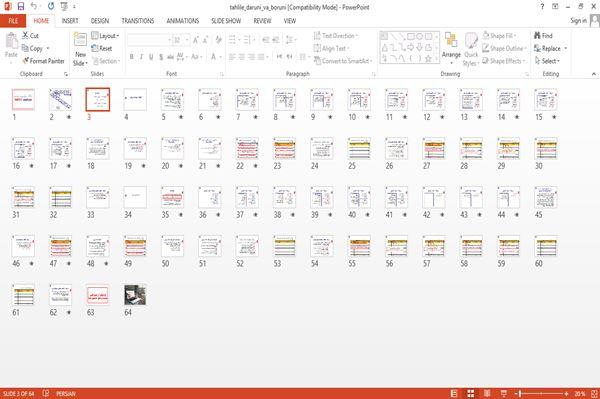Click the Find binoculars command
Image resolution: width=600 pixels, height=399 pixels.
point(543,36)
